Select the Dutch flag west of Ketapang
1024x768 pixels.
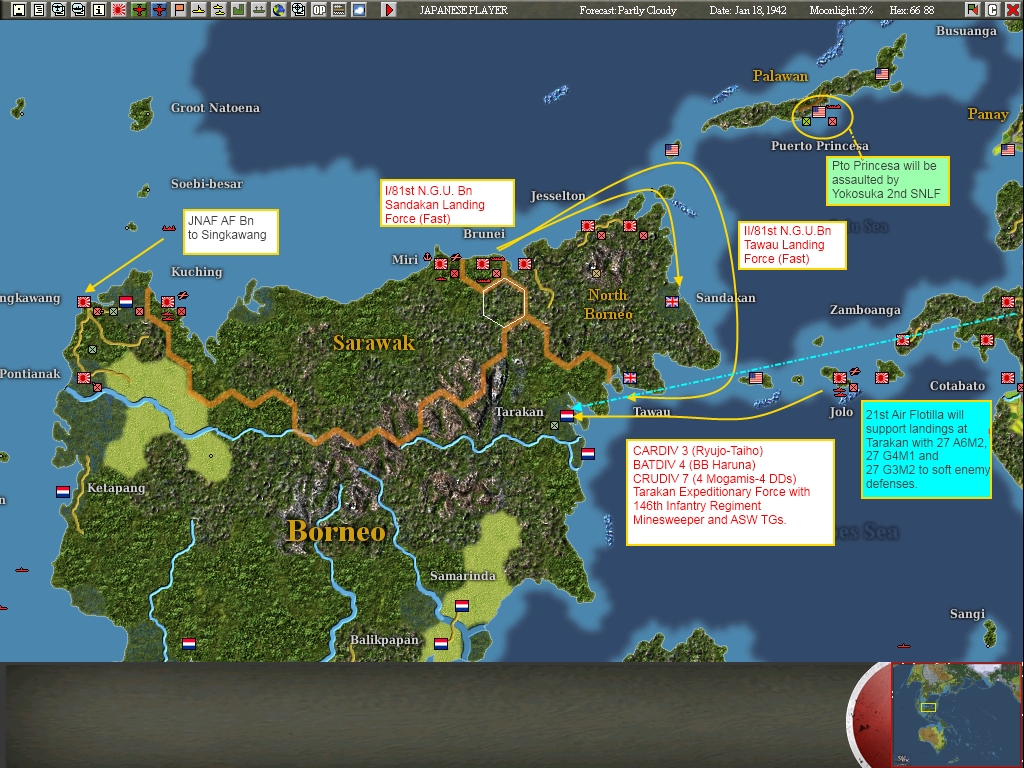(63, 492)
